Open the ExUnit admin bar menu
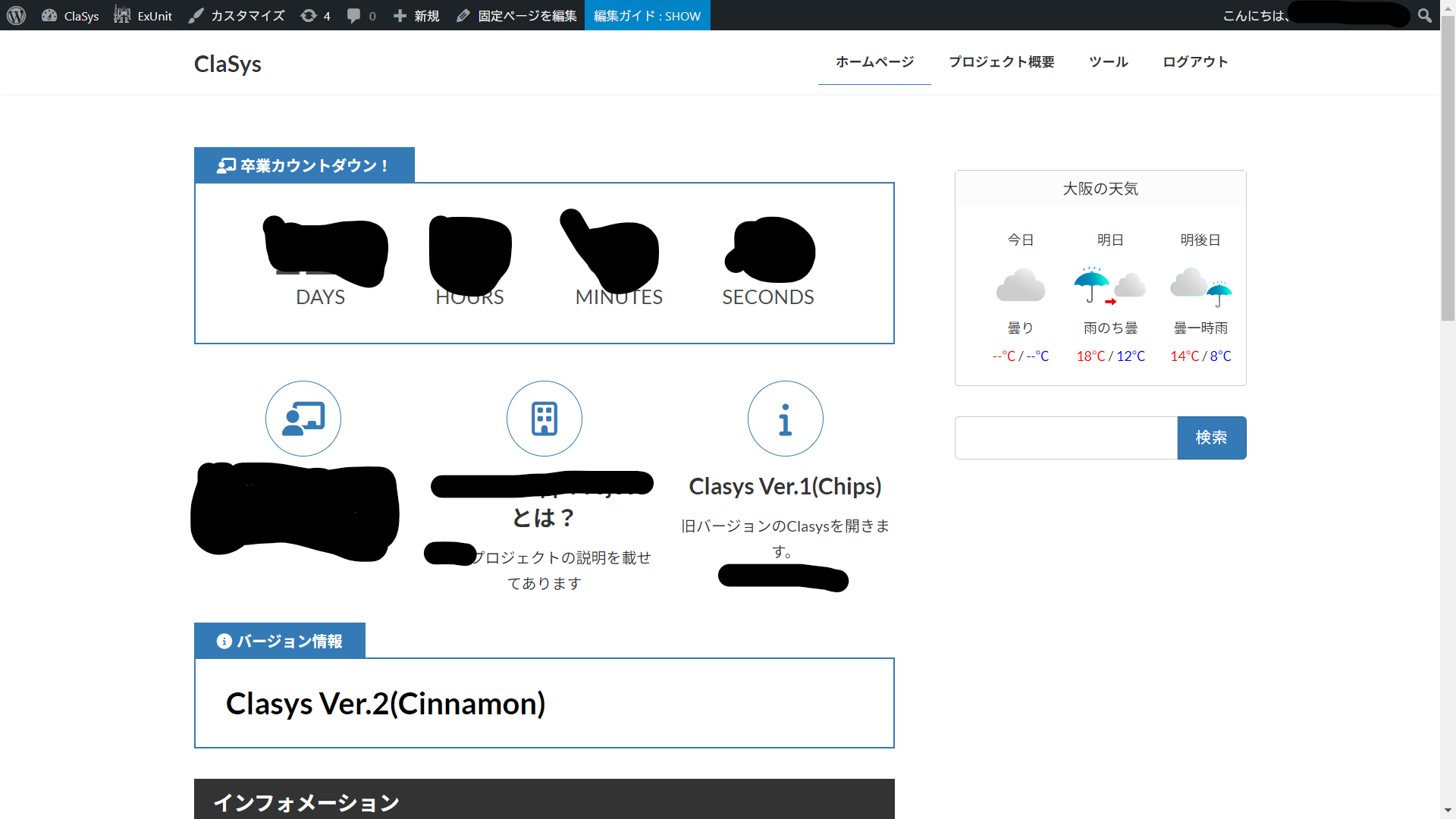Screen dimensions: 1456x819 pos(143,15)
